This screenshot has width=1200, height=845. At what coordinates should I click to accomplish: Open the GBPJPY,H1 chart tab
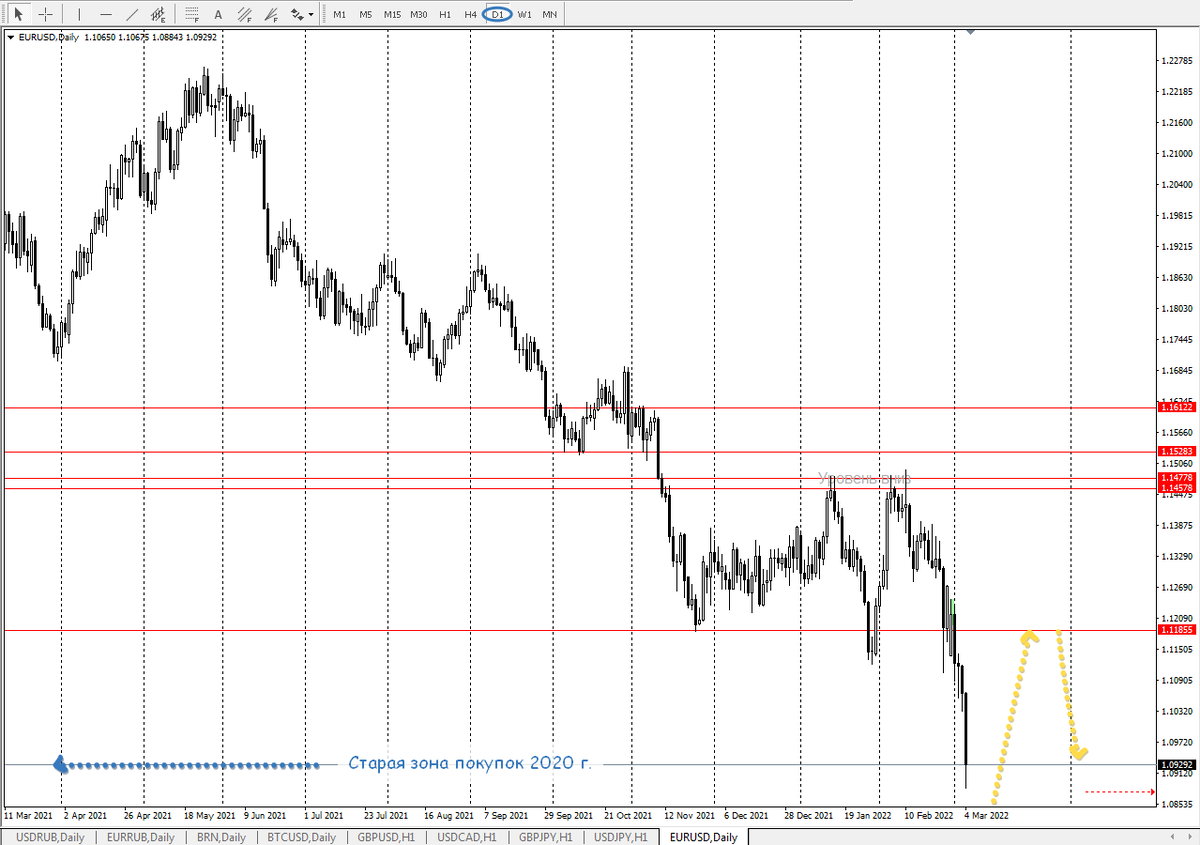(x=547, y=837)
